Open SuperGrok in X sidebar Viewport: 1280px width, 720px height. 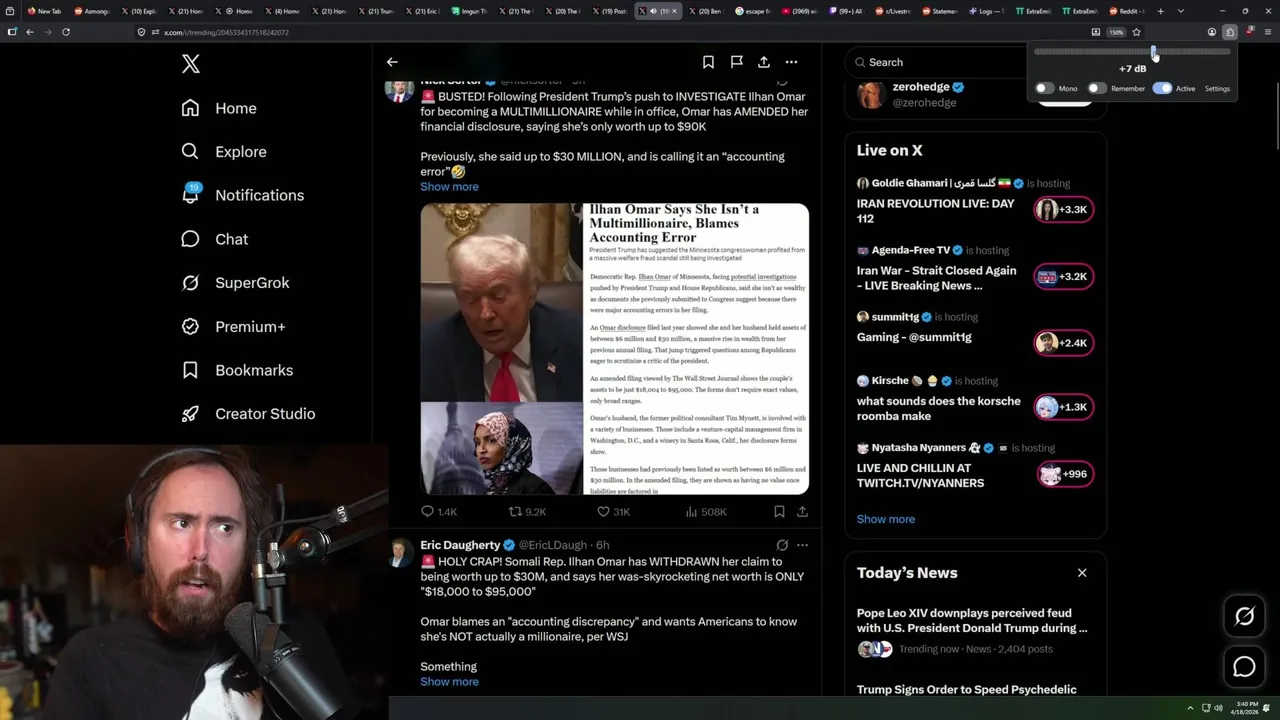[235, 283]
